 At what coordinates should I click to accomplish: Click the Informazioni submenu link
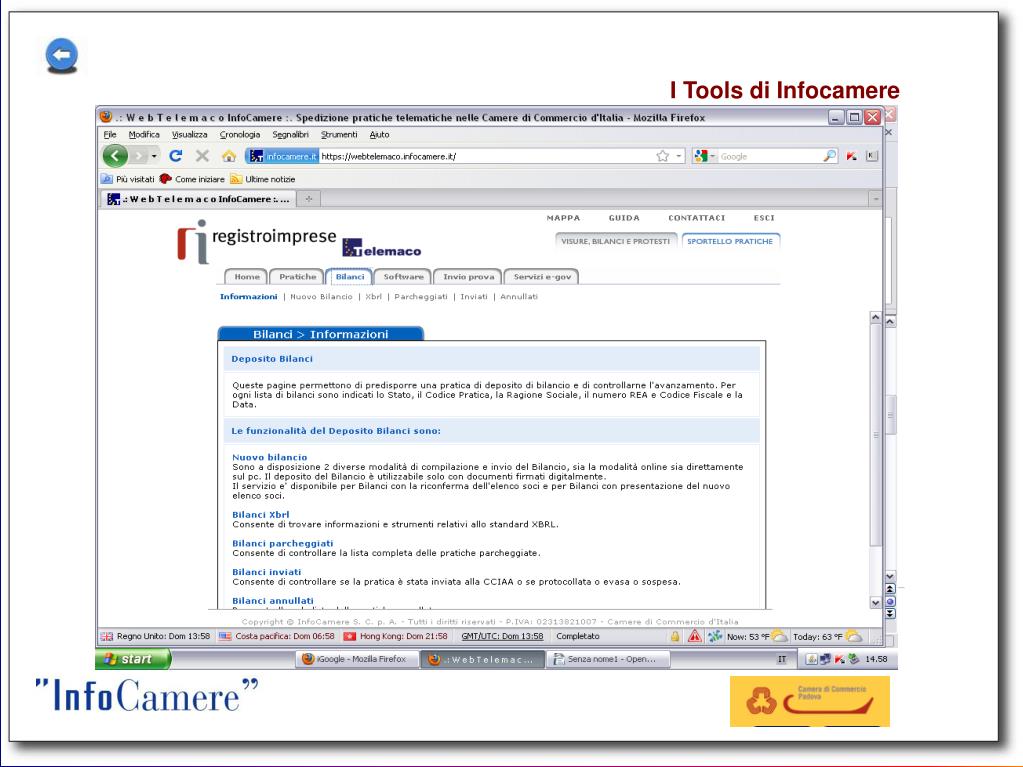tap(249, 297)
